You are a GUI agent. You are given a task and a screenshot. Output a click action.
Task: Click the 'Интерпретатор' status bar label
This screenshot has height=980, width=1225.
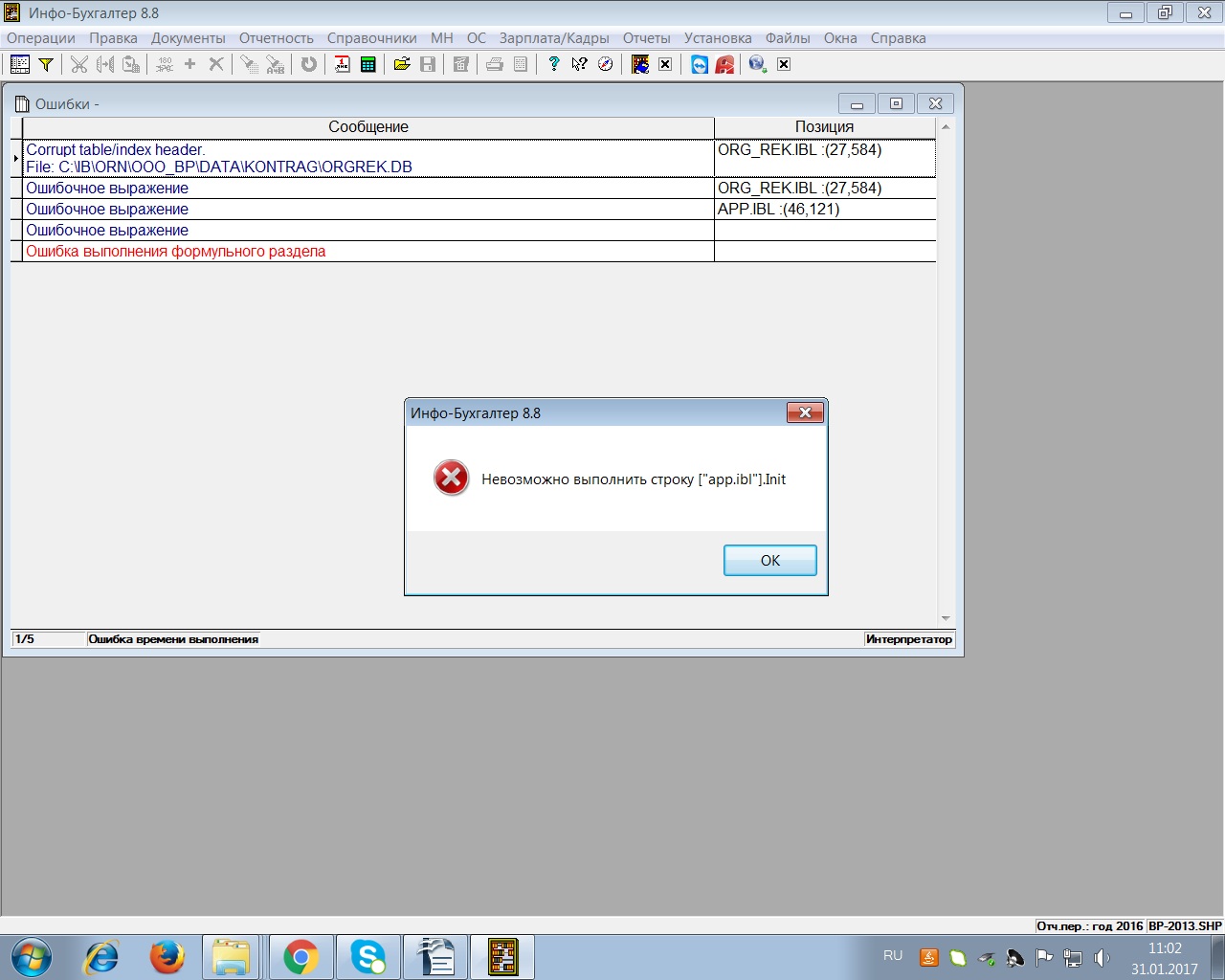click(909, 639)
